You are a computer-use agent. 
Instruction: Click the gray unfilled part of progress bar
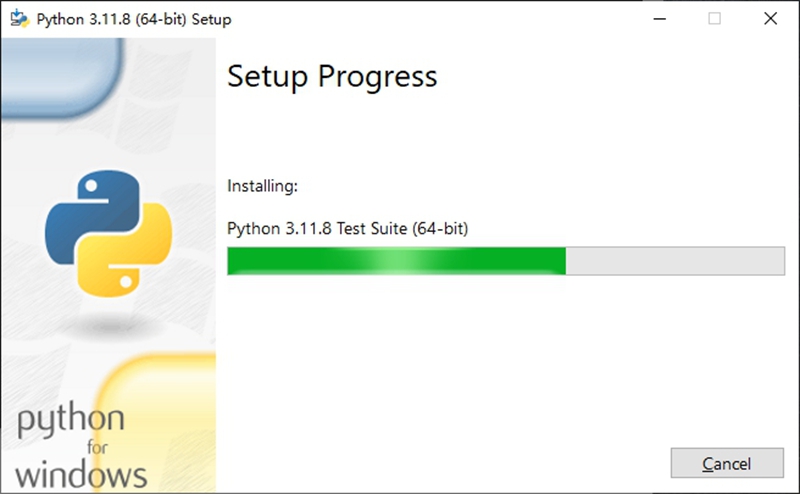(x=675, y=261)
